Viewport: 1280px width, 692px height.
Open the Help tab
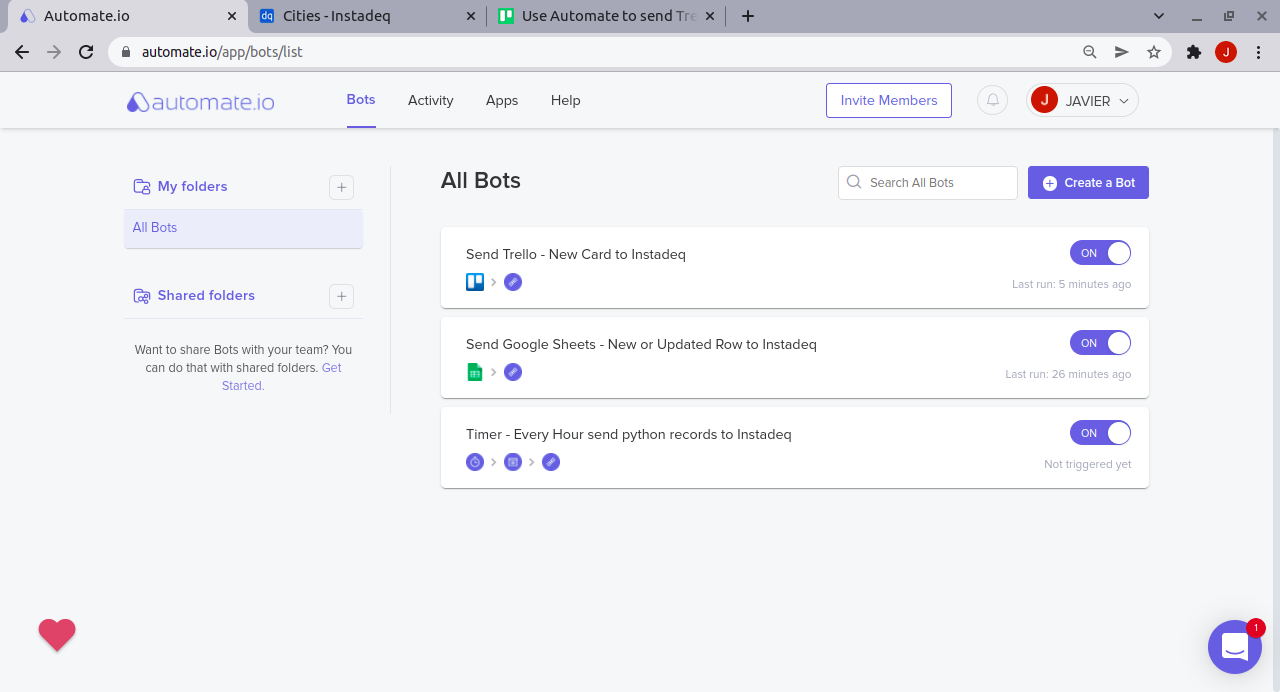pyautogui.click(x=566, y=101)
